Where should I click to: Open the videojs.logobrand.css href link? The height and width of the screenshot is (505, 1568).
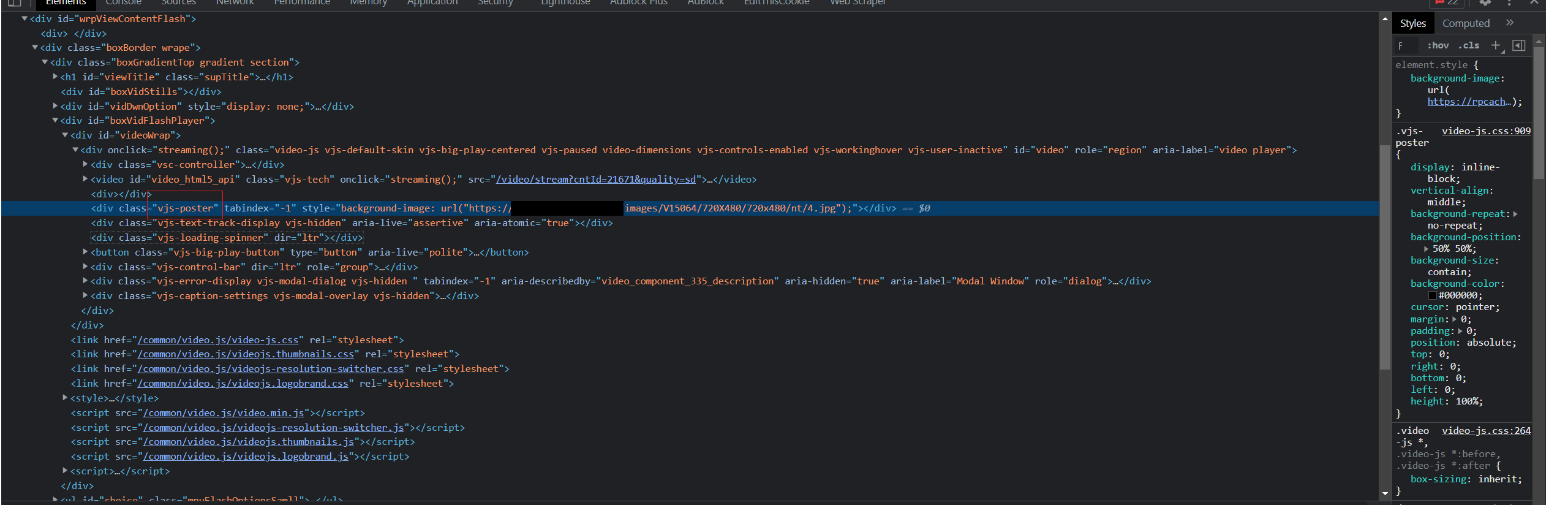tap(243, 384)
